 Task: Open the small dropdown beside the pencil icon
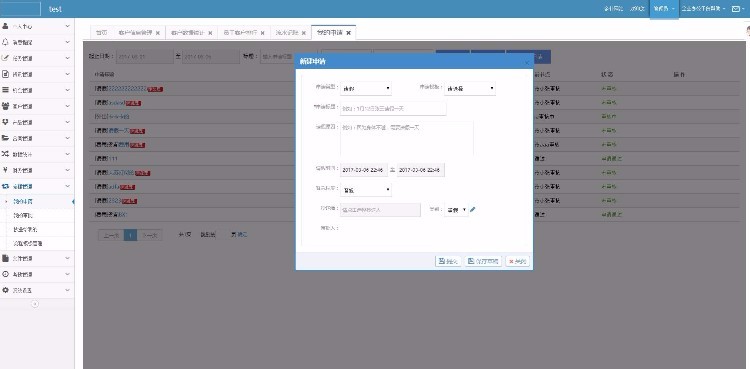456,210
